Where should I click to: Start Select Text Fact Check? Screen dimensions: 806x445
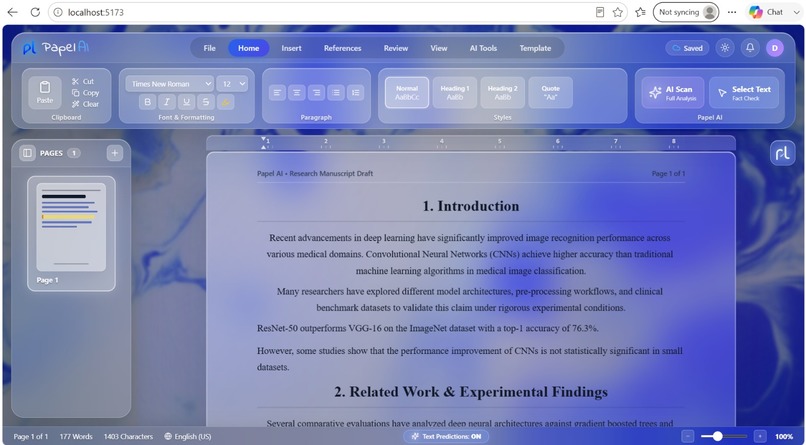click(x=744, y=92)
